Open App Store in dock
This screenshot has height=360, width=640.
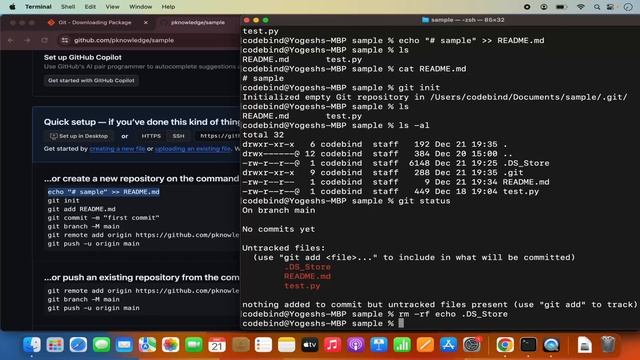448,345
